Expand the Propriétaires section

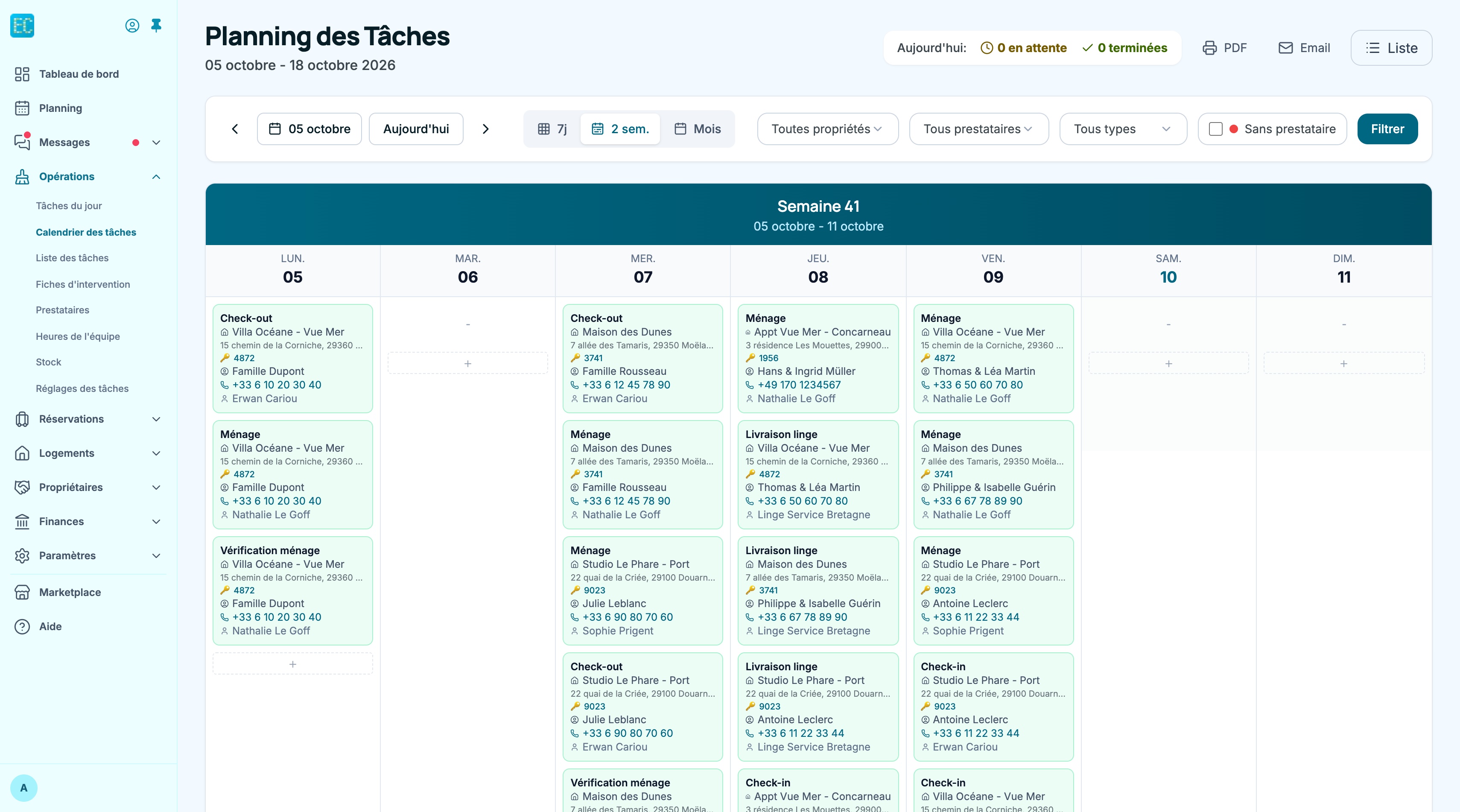[x=156, y=487]
